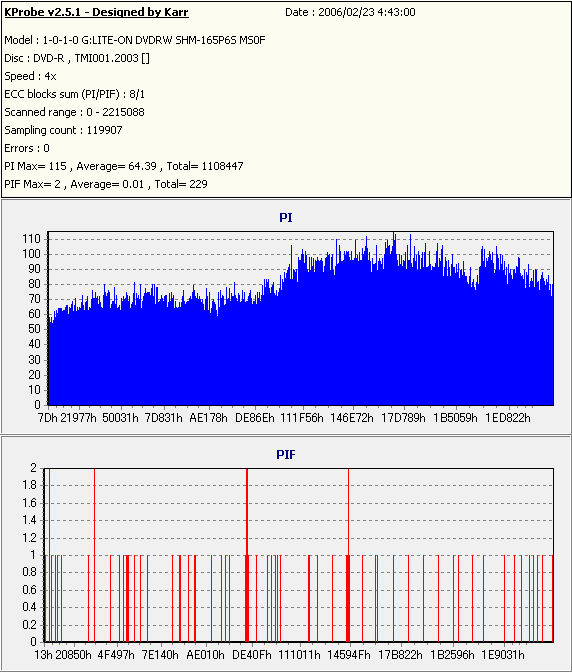Click the PIF spike near DE40Fh
572x672 pixels.
click(247, 555)
